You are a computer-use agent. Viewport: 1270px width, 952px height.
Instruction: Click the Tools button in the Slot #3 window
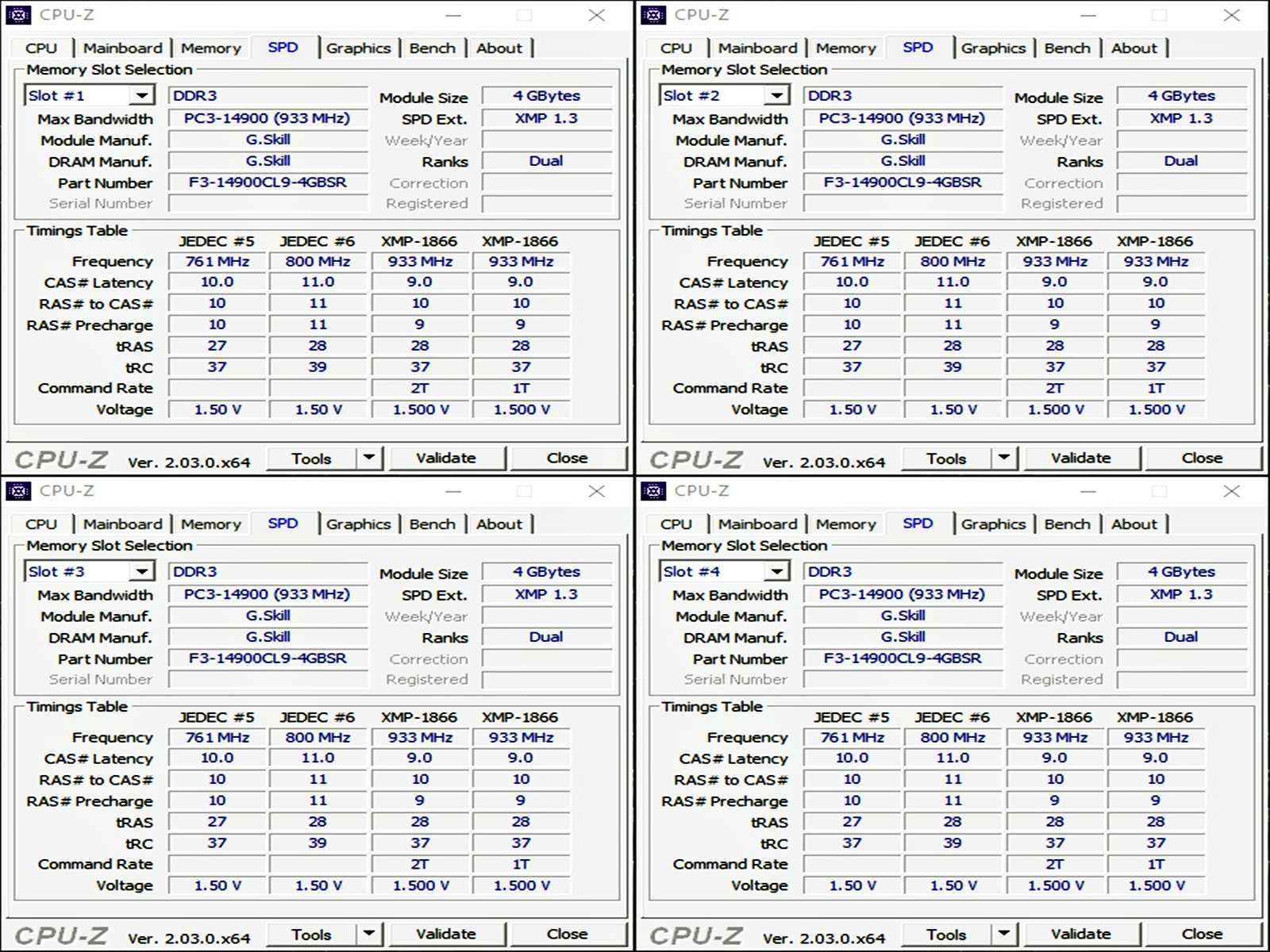tap(311, 934)
